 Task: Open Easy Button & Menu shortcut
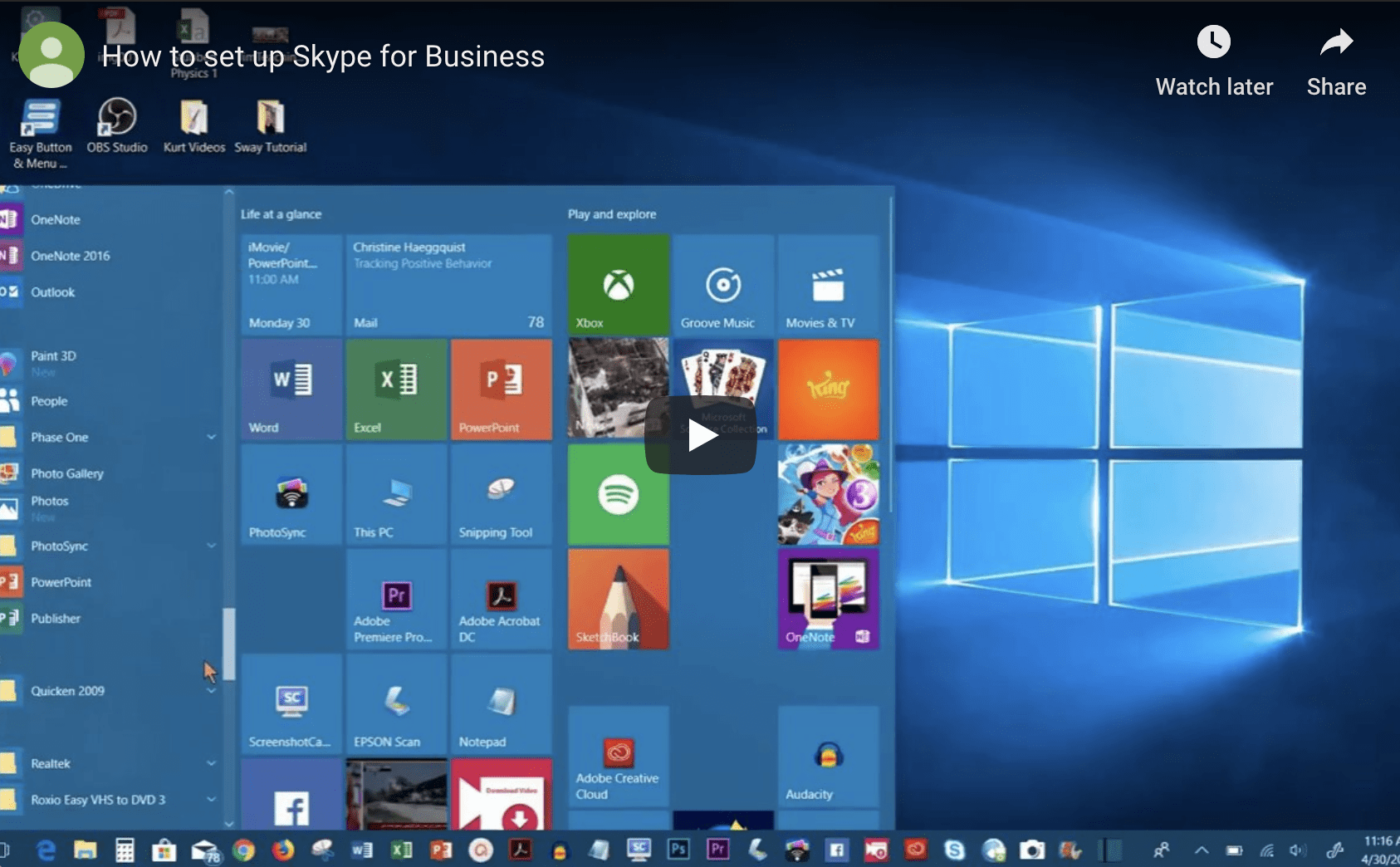40,134
